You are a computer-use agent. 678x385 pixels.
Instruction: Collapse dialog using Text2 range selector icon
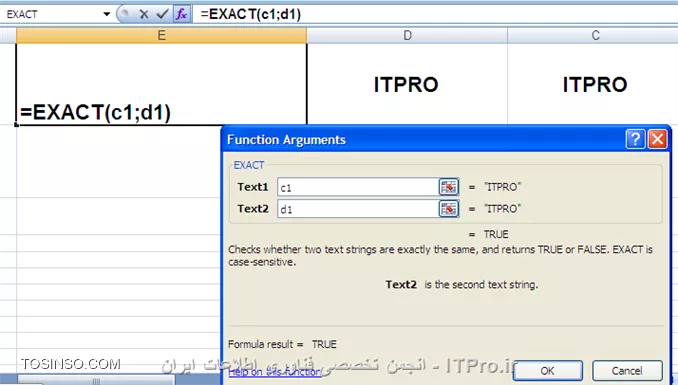point(449,209)
